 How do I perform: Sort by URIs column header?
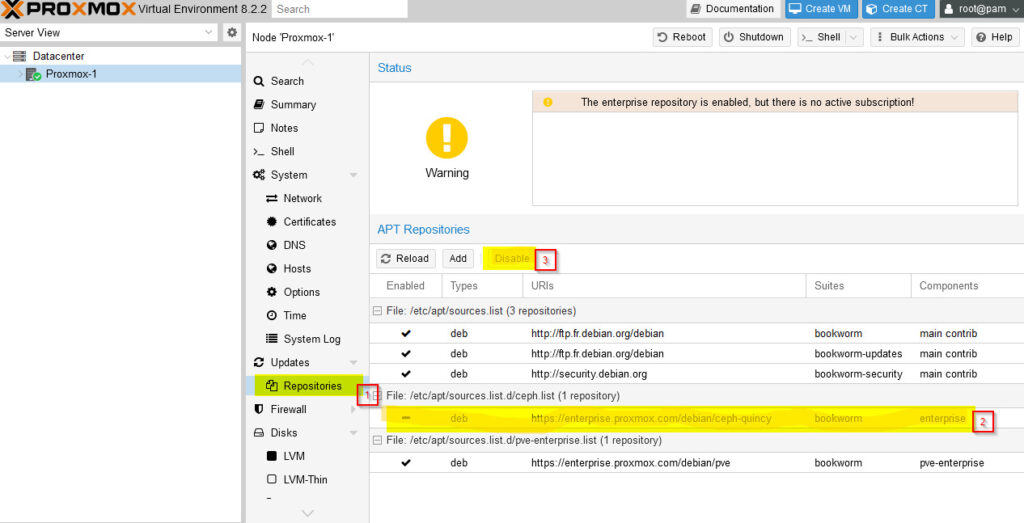pos(664,286)
